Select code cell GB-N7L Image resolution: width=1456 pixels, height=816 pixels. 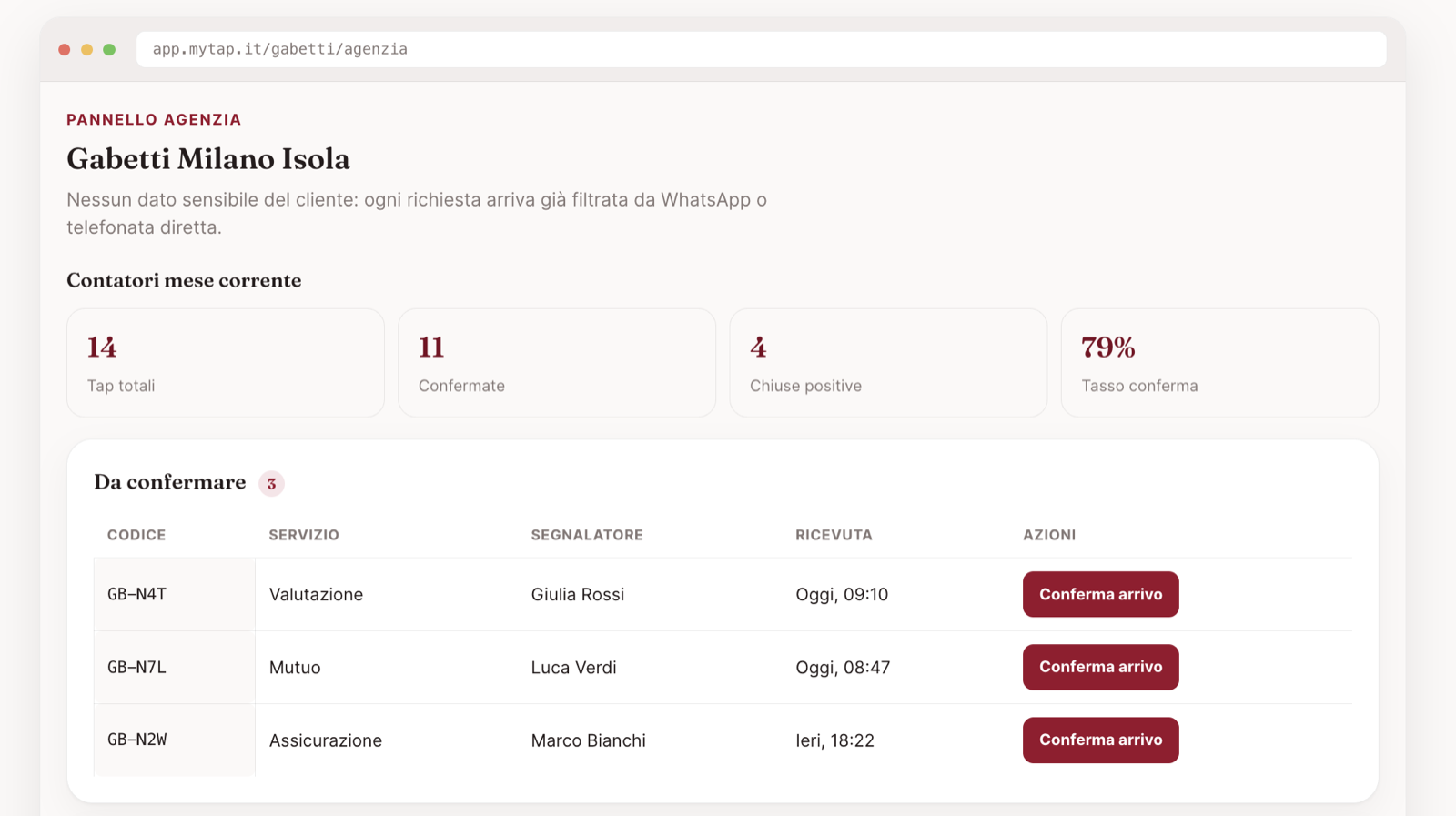(174, 667)
